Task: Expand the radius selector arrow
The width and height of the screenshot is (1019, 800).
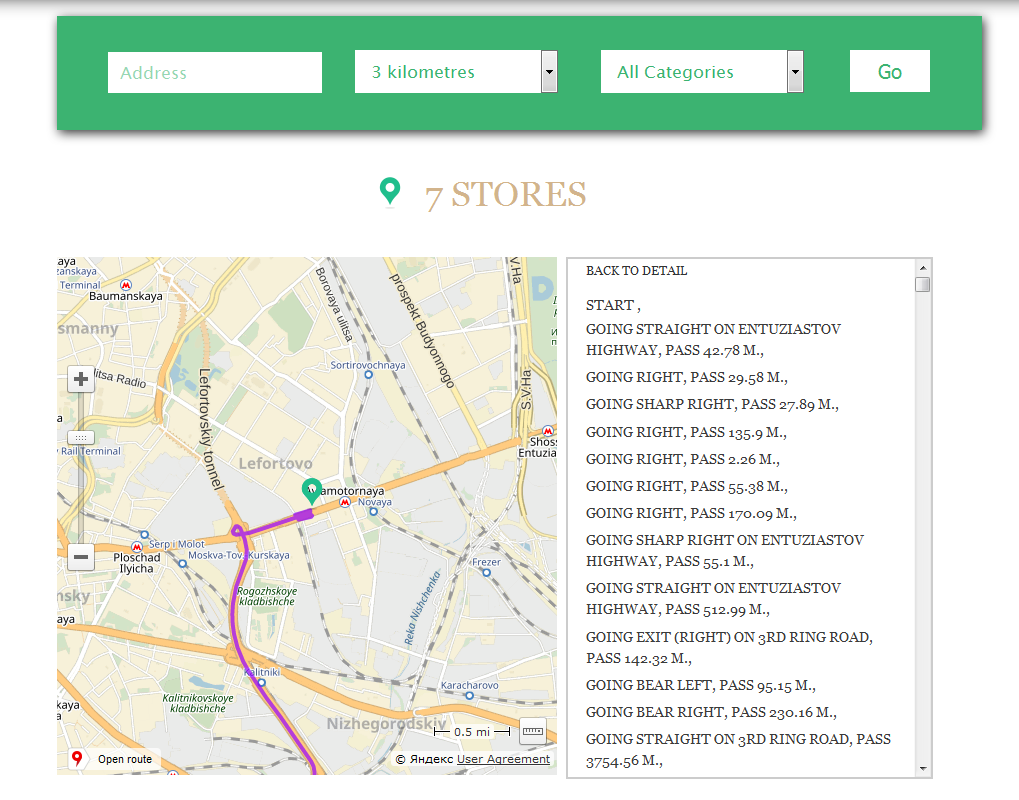Action: pos(548,71)
